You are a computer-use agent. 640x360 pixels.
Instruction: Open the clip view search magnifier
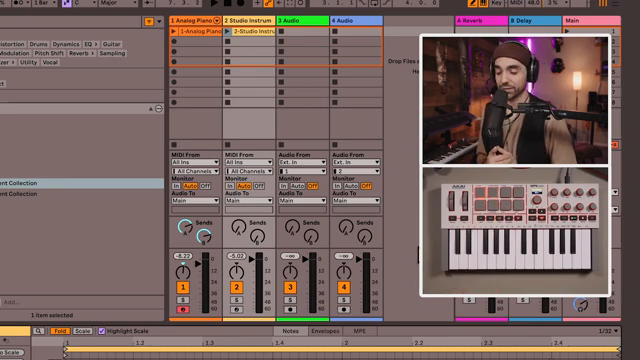pyautogui.click(x=38, y=331)
